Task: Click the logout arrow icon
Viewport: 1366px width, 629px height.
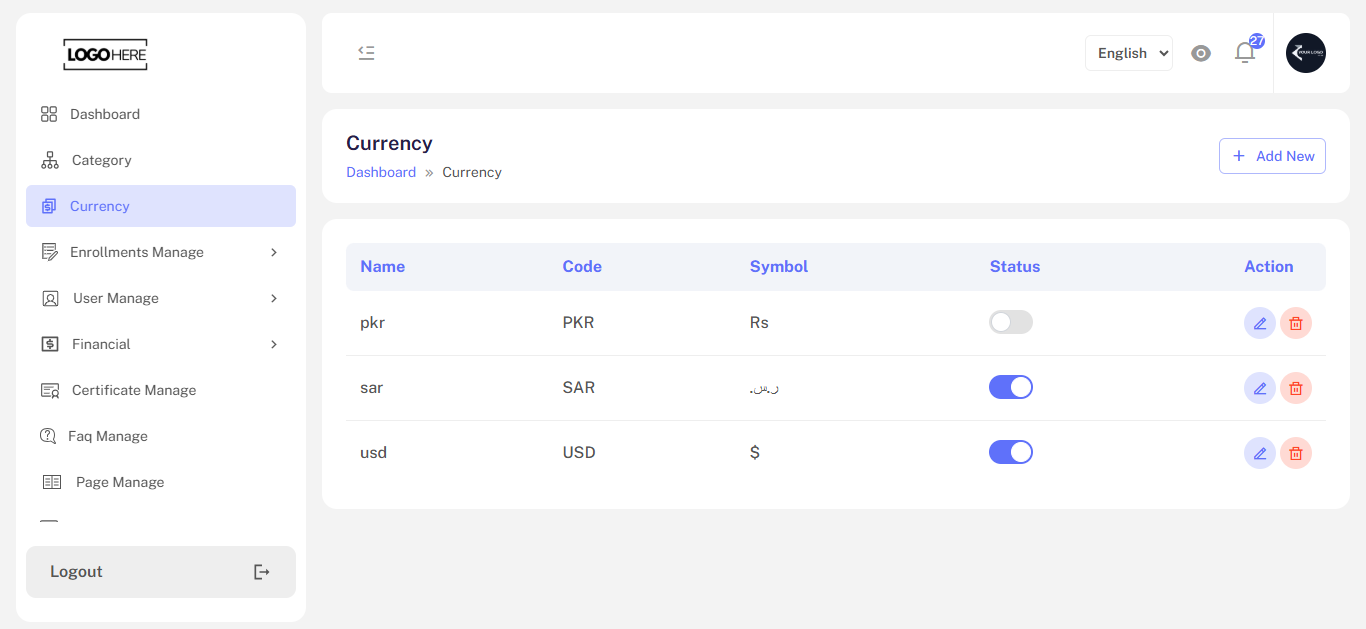Action: (262, 572)
